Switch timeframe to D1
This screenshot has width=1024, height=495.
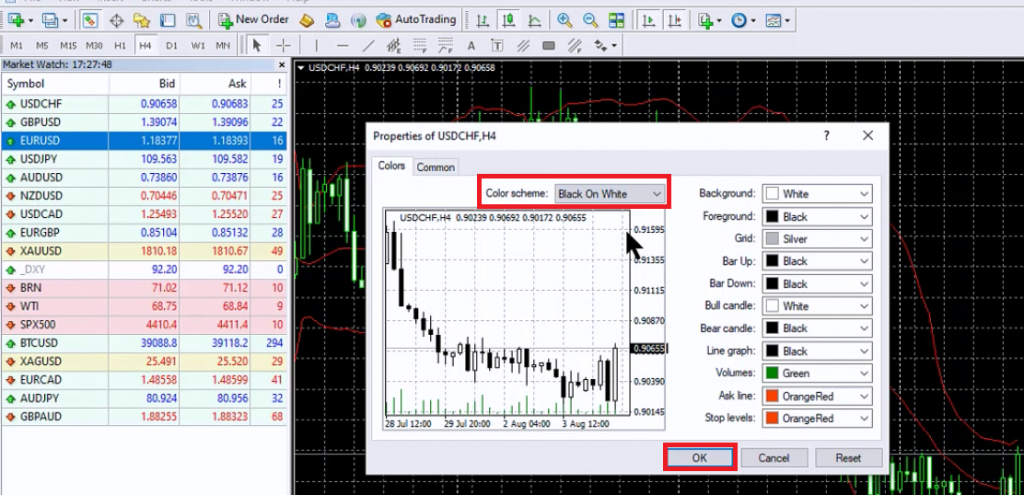(171, 46)
